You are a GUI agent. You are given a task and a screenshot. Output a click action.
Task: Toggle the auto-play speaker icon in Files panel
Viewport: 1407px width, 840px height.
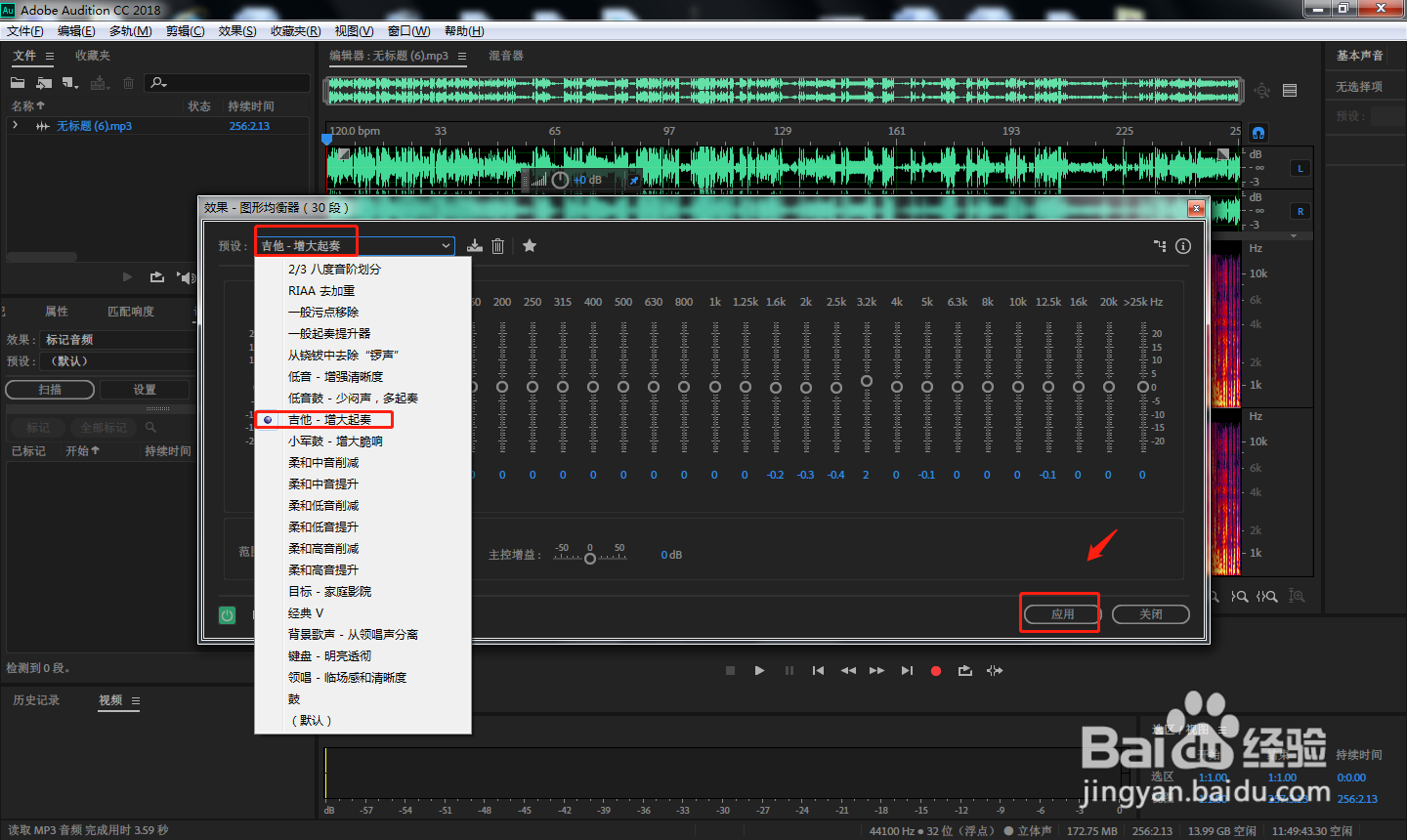pyautogui.click(x=186, y=277)
